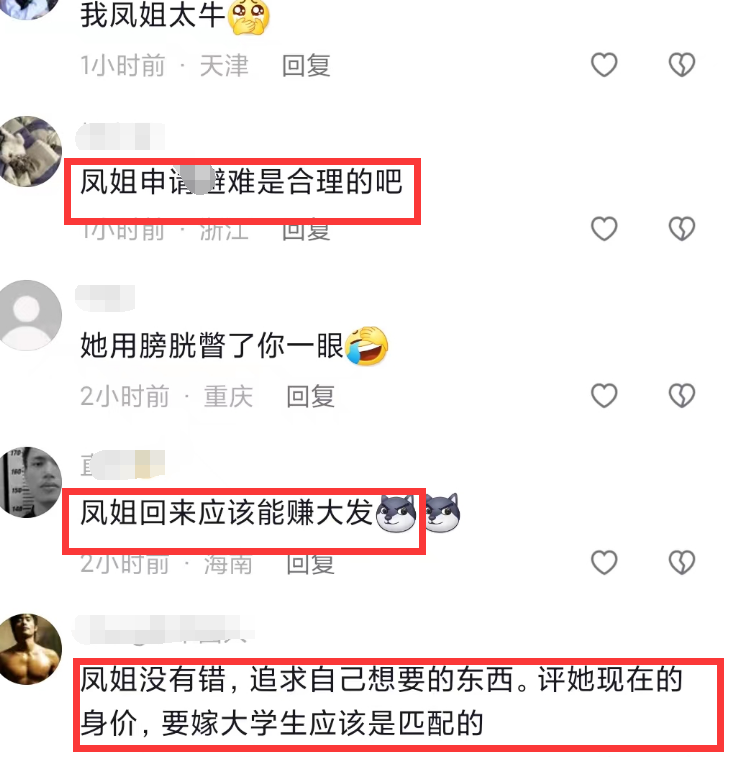Reply to the Tianjin comment via 回复
Image resolution: width=754 pixels, height=757 pixels.
click(x=307, y=66)
